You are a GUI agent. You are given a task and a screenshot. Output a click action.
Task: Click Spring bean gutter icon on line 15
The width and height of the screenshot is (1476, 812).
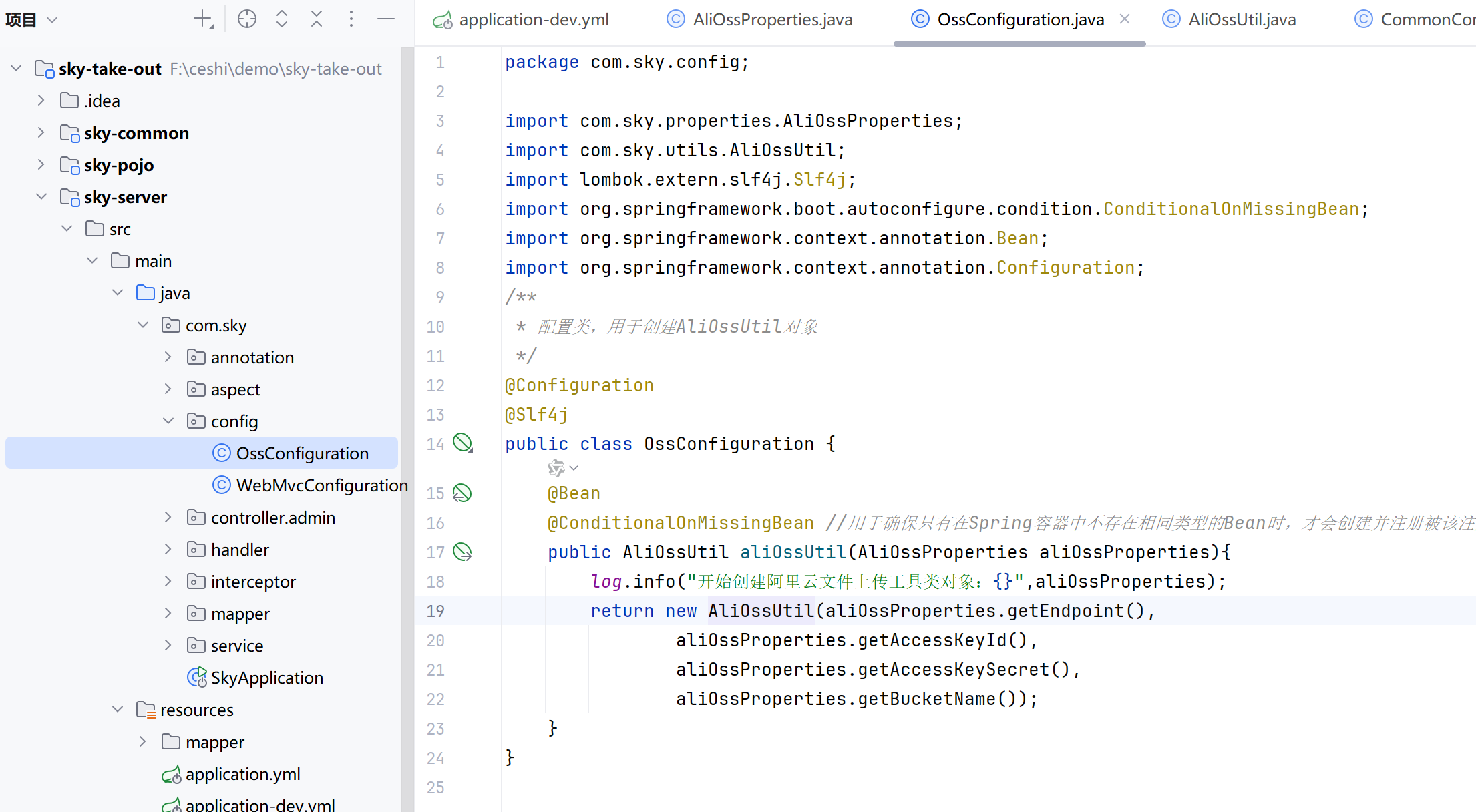[462, 493]
